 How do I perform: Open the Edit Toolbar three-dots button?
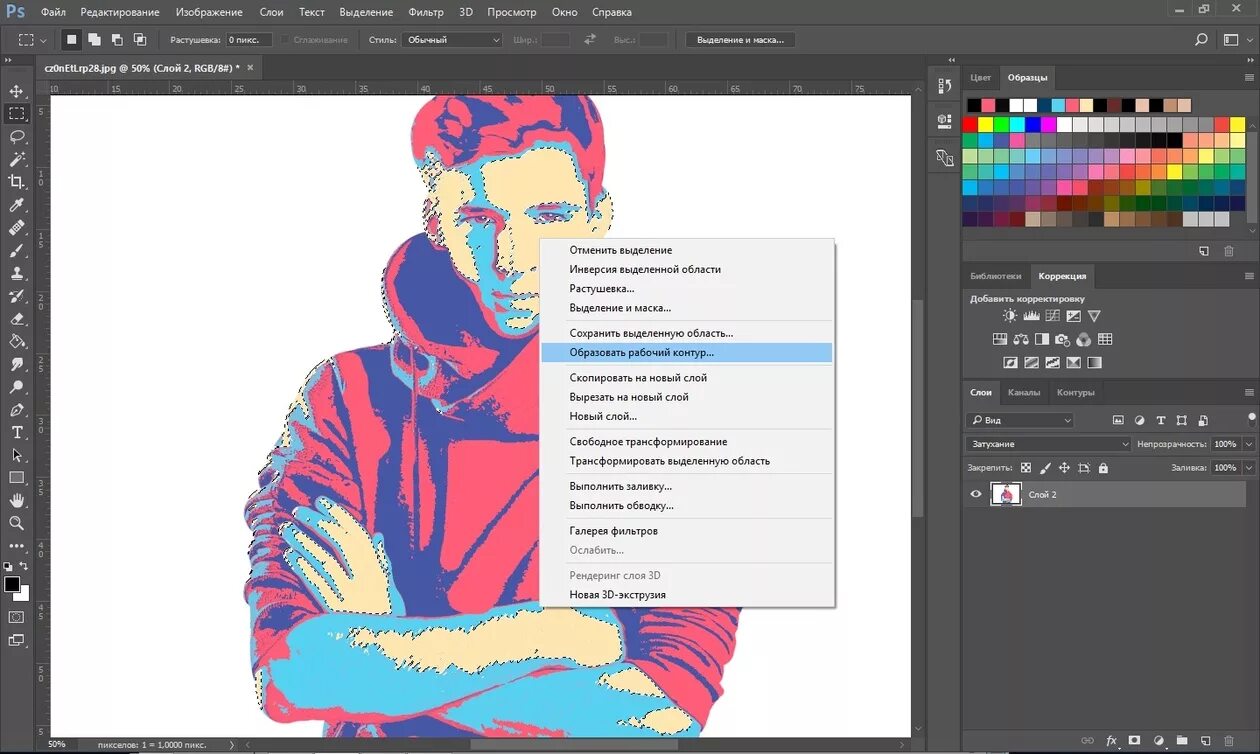tap(16, 546)
